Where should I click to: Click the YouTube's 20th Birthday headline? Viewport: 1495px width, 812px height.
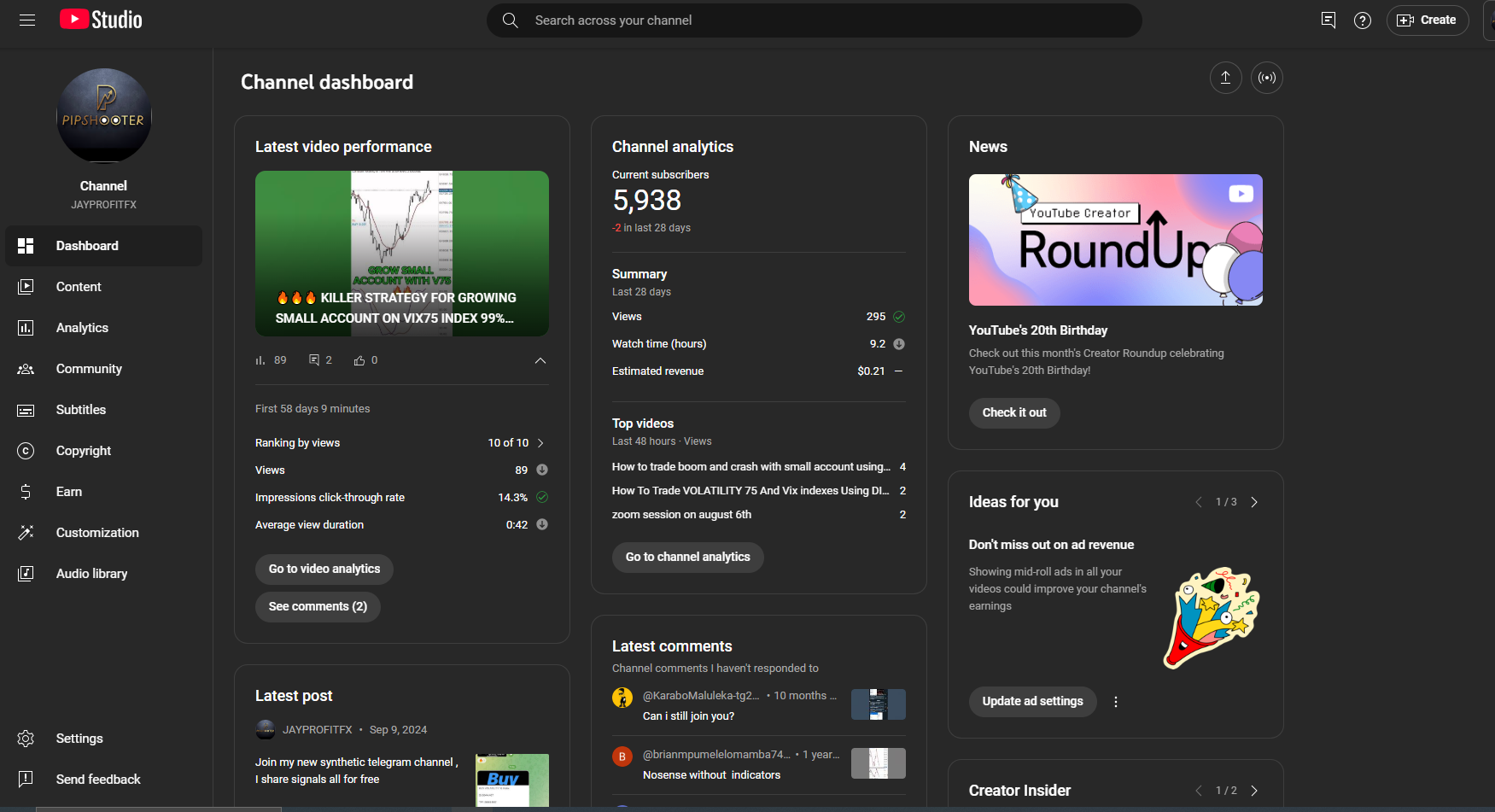coord(1038,330)
